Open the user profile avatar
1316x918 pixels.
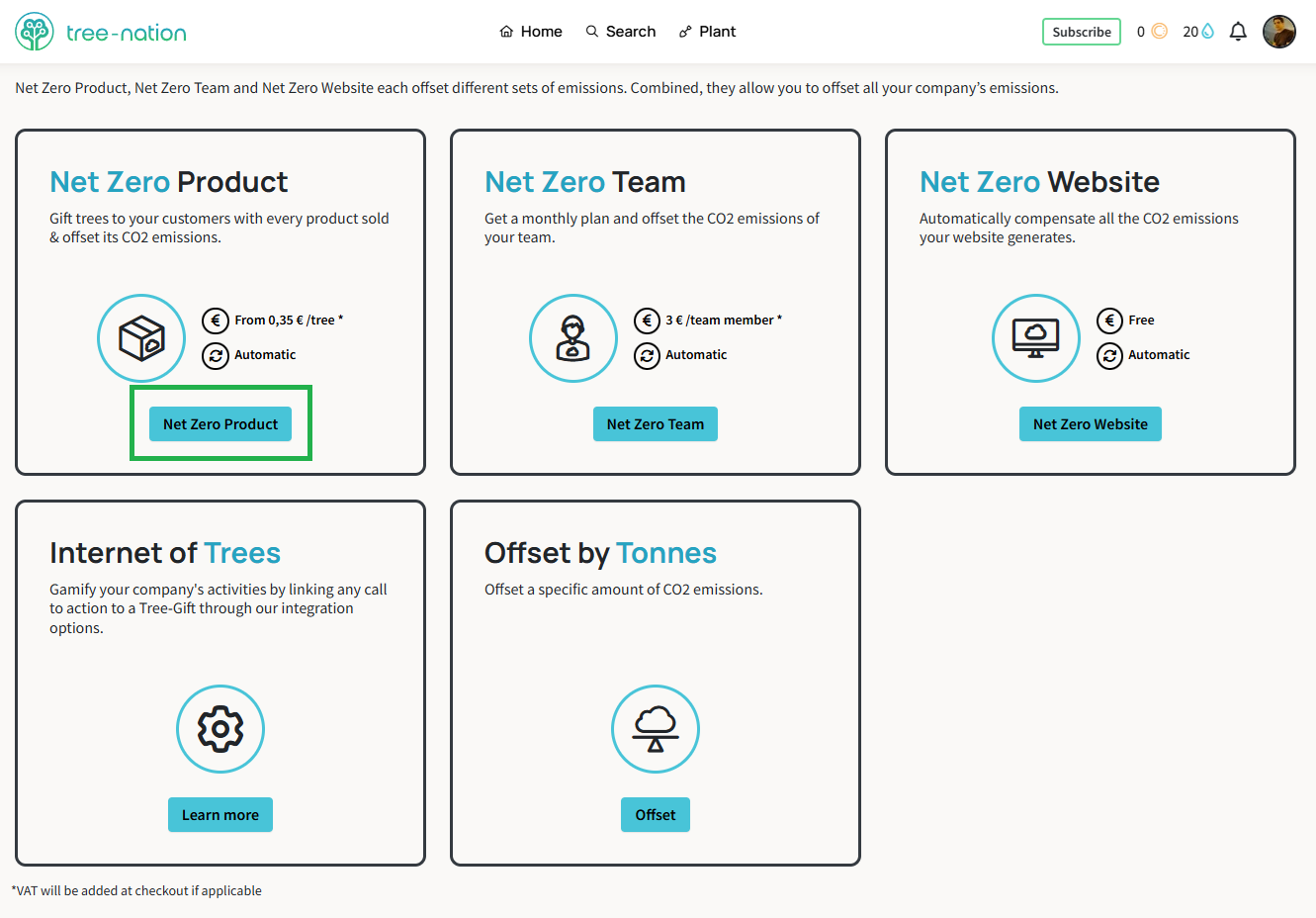1279,32
